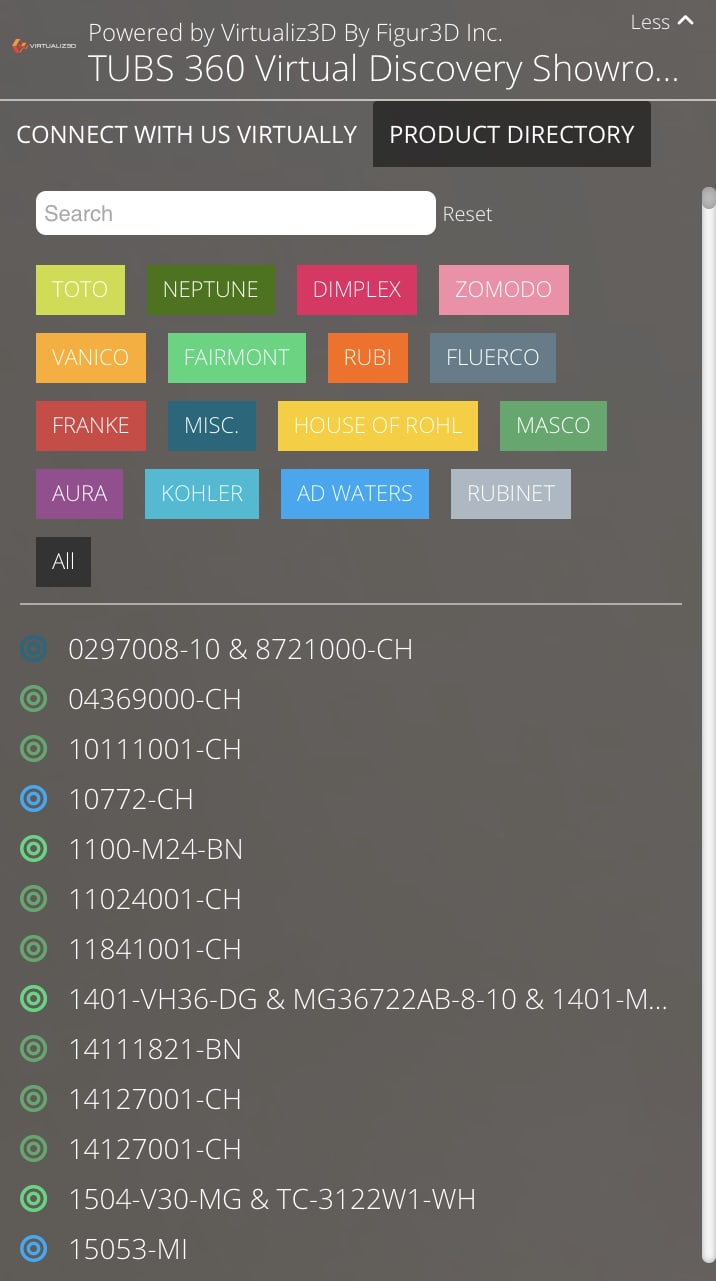Open product 10111001-CH
This screenshot has width=716, height=1281.
pos(155,749)
